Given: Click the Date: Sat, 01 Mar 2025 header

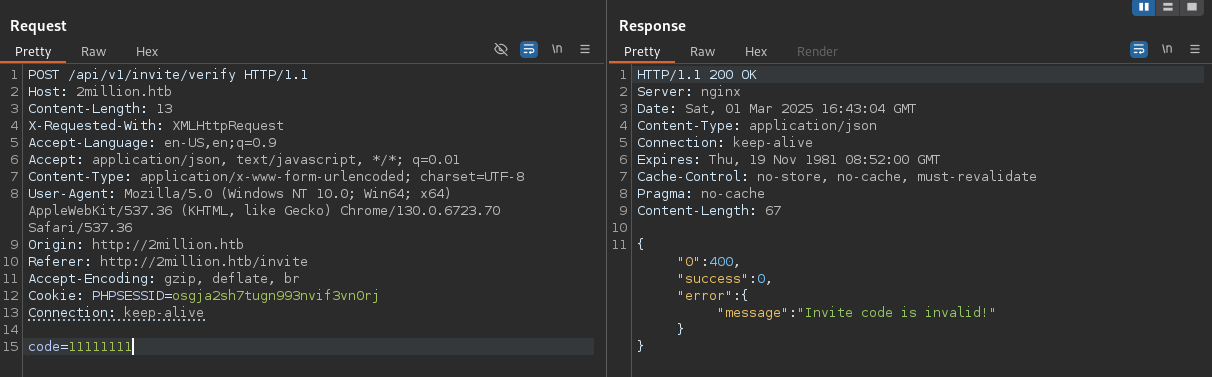Looking at the screenshot, I should [x=777, y=108].
